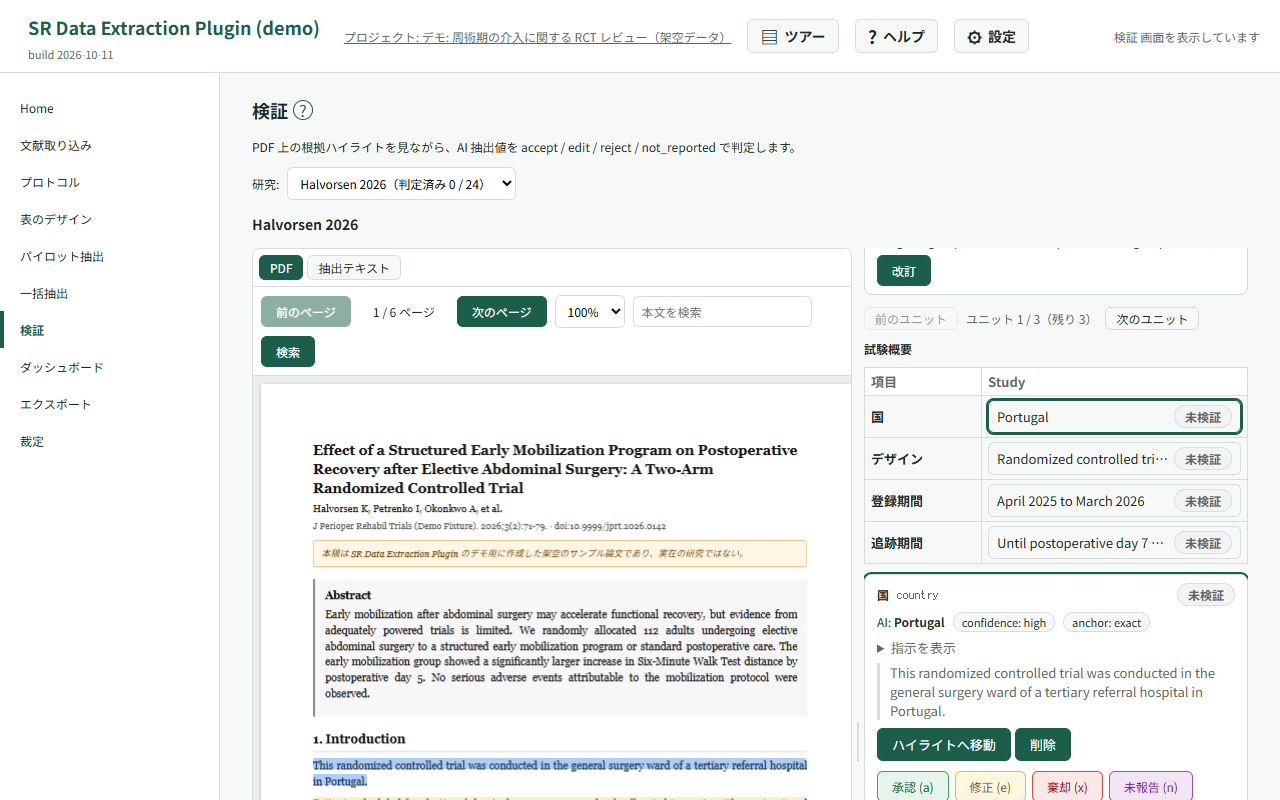Screen dimensions: 1280x800
Task: Approve the value with 承認 (a)
Action: point(912,787)
